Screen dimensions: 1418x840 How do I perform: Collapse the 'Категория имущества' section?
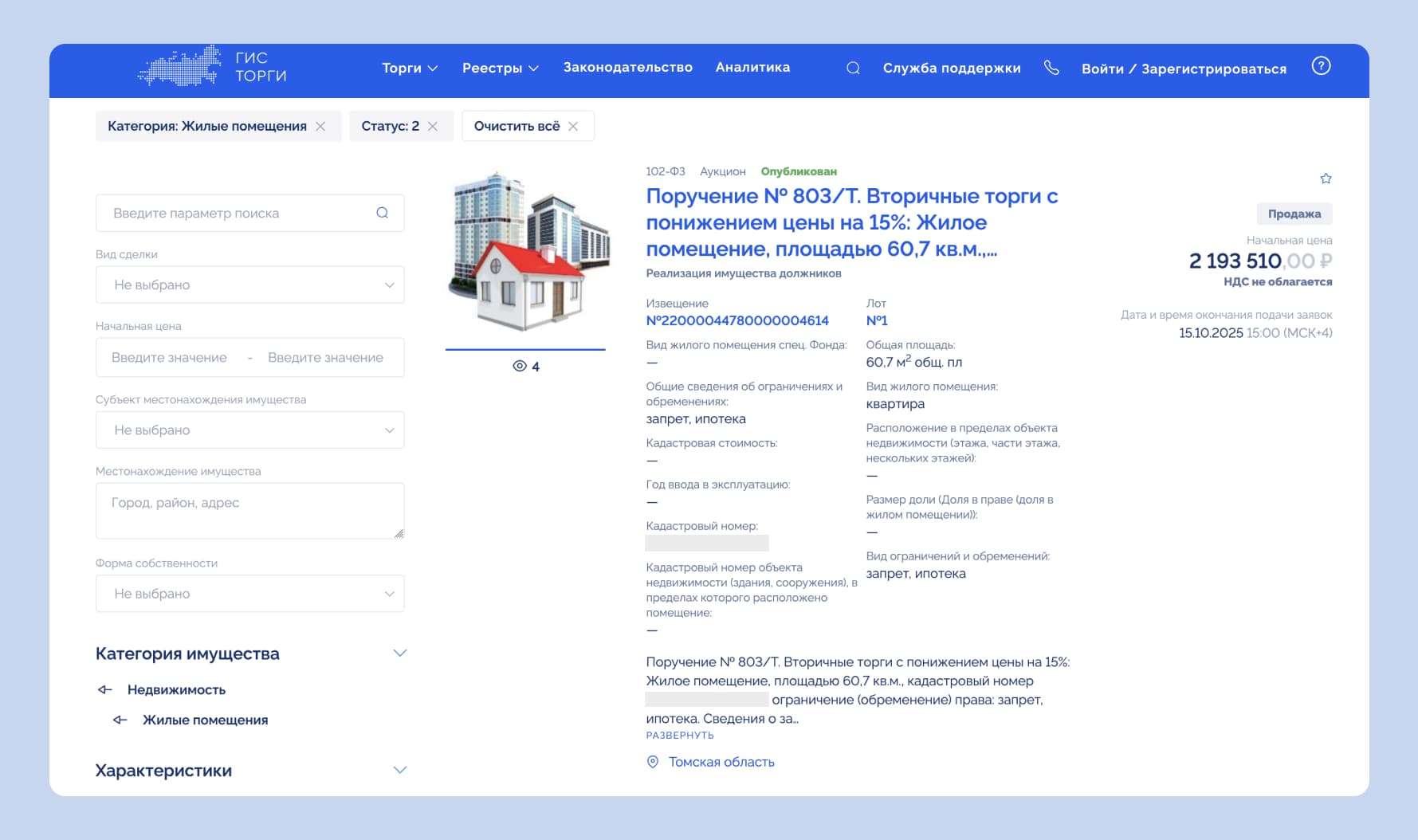point(400,654)
